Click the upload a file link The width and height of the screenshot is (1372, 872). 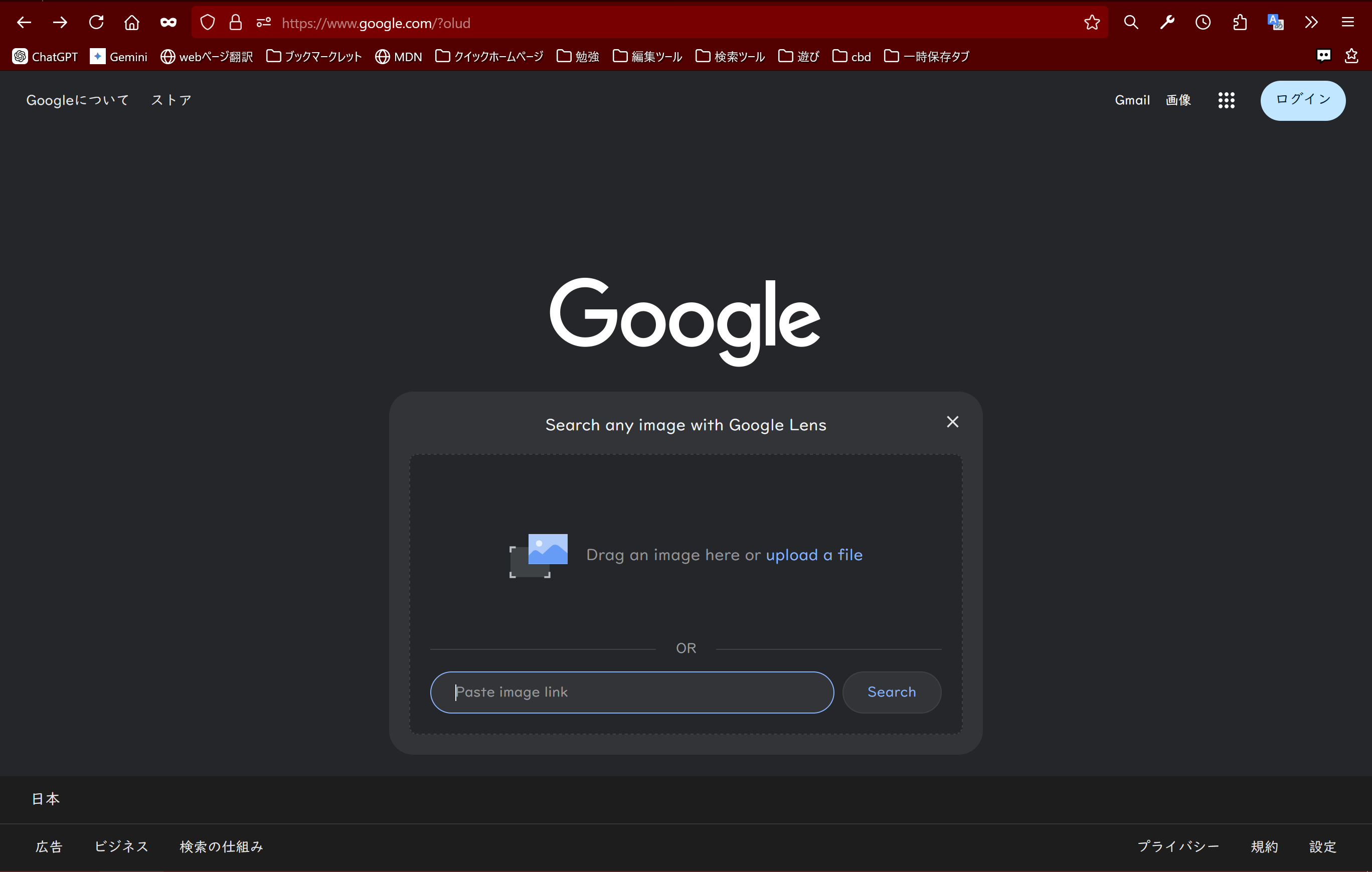(814, 555)
